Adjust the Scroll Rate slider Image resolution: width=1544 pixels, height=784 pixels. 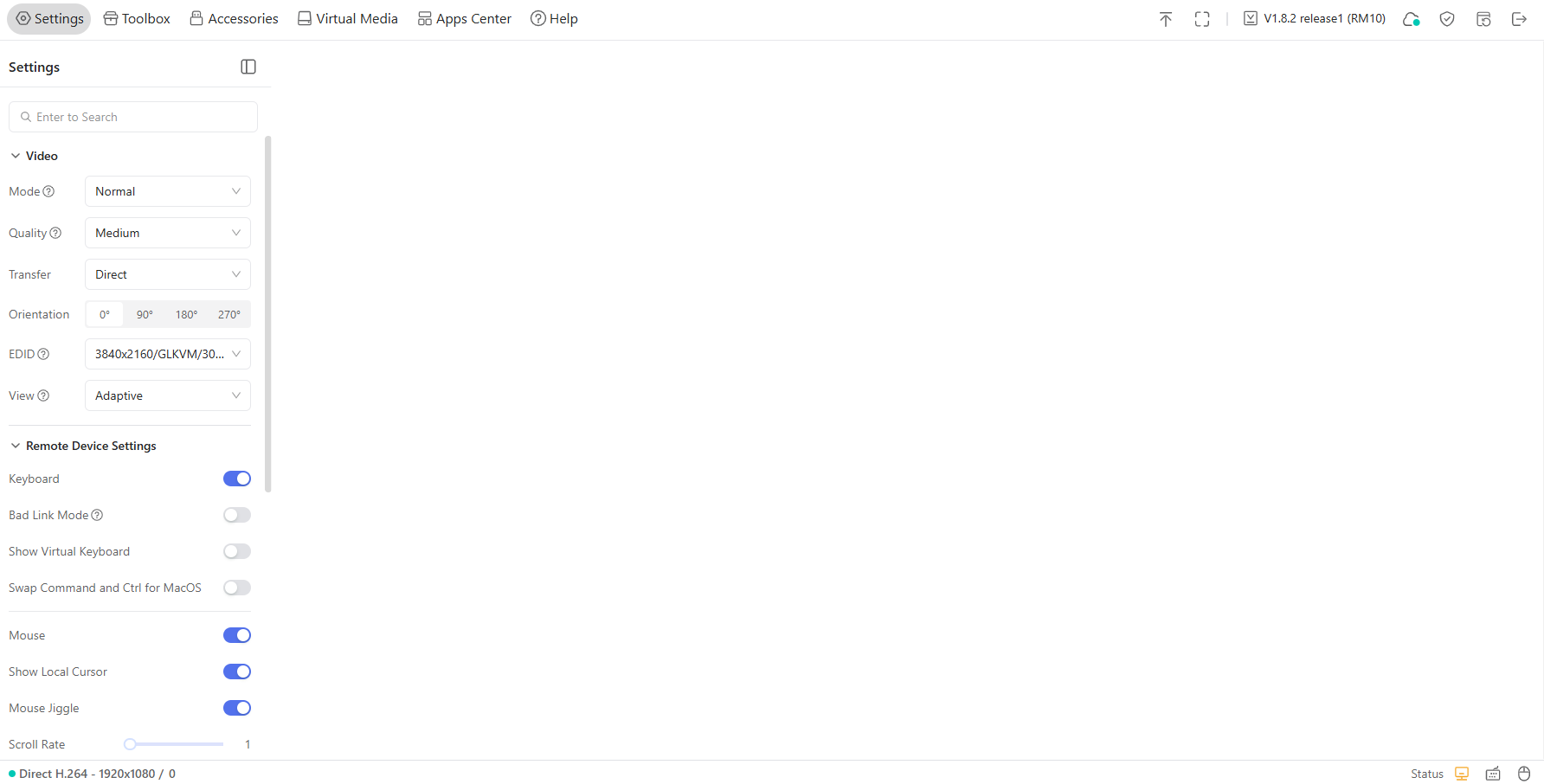(129, 743)
